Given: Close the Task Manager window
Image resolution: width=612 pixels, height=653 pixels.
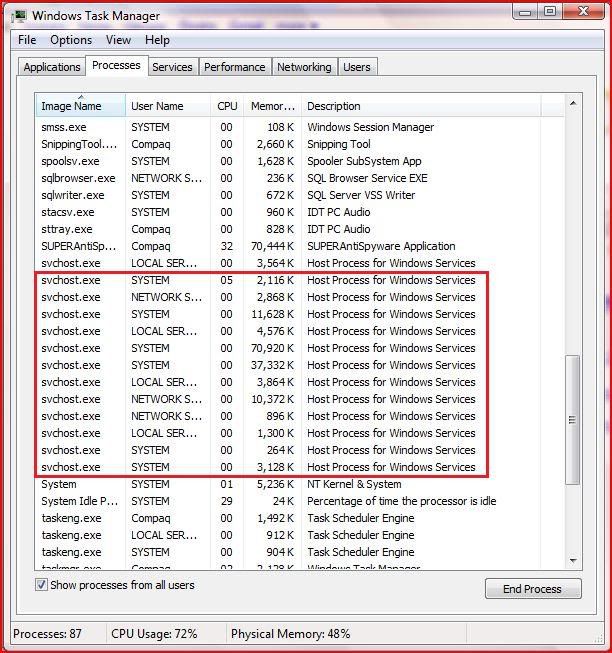Looking at the screenshot, I should (583, 11).
